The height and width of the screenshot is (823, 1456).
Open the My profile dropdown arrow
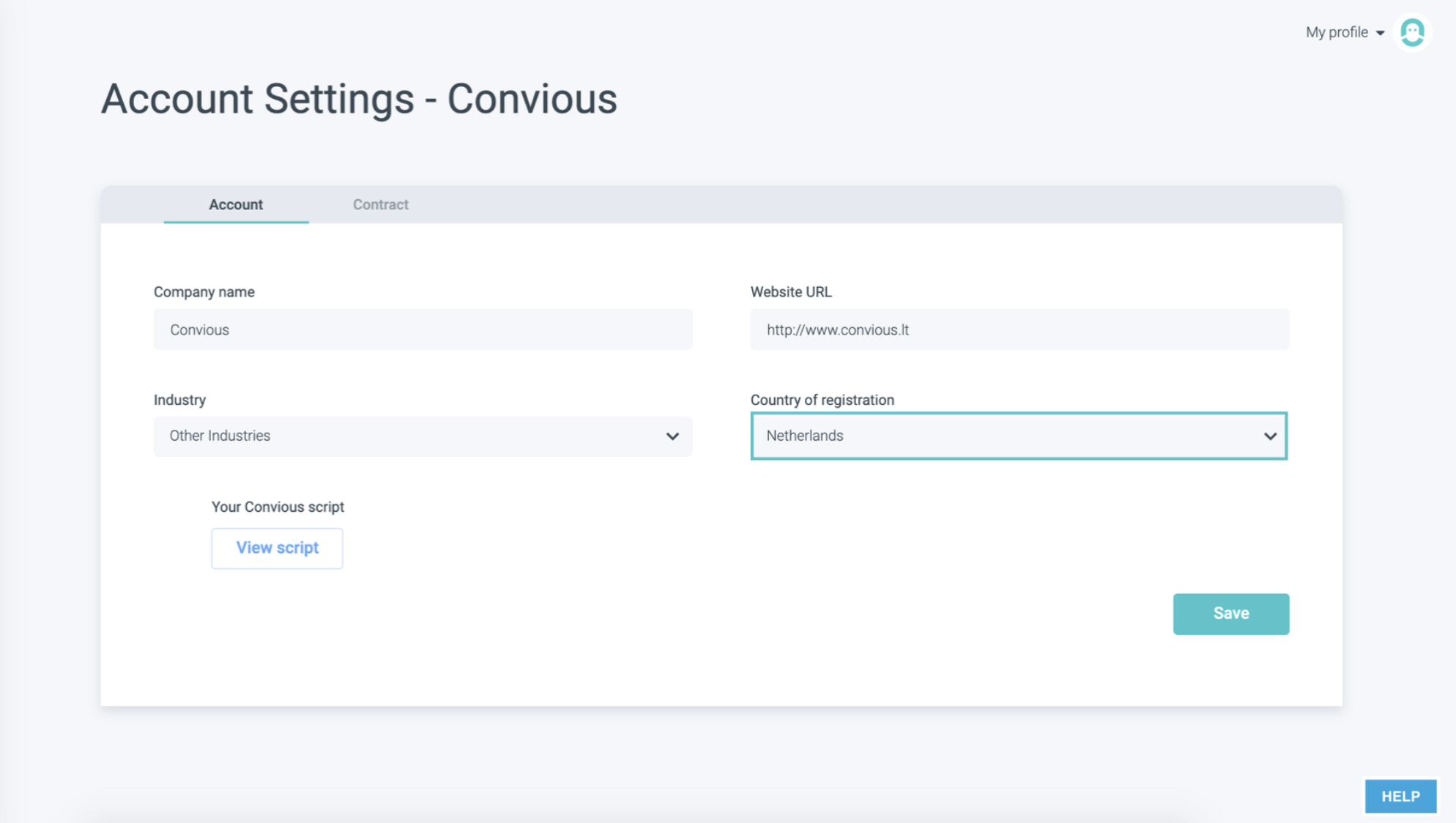tap(1380, 33)
